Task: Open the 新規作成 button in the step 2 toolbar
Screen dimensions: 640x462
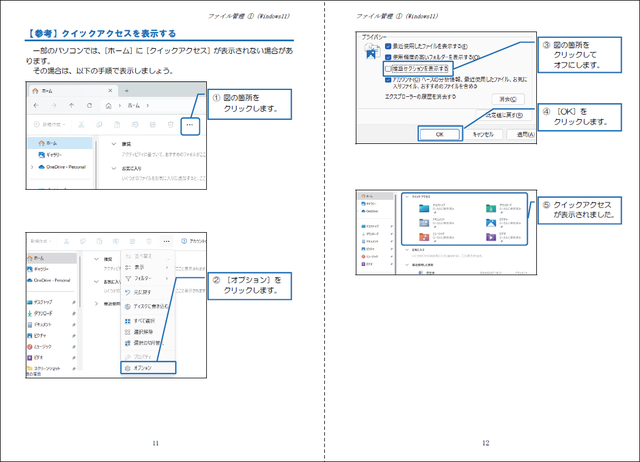Action: (40, 241)
